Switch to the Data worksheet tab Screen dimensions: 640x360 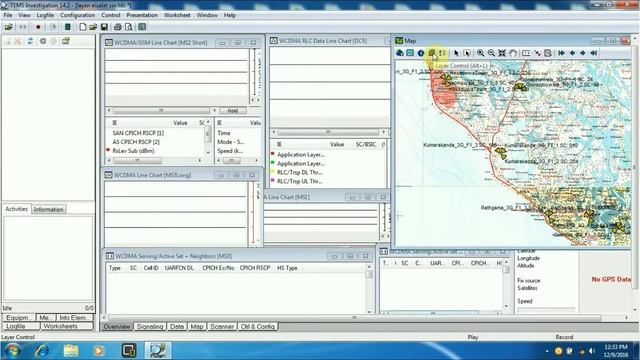coord(177,327)
